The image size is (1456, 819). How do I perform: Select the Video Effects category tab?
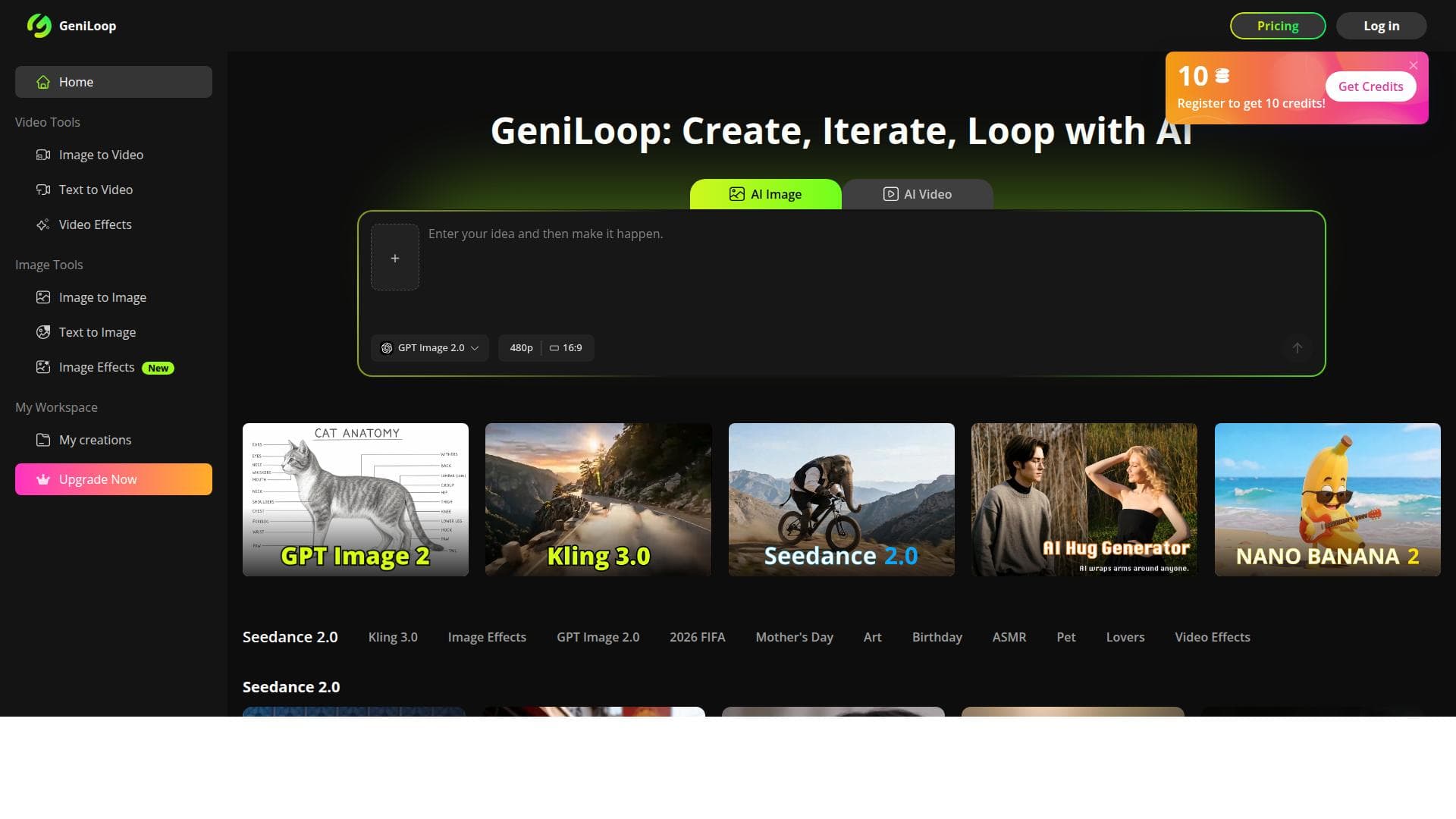(x=1213, y=637)
